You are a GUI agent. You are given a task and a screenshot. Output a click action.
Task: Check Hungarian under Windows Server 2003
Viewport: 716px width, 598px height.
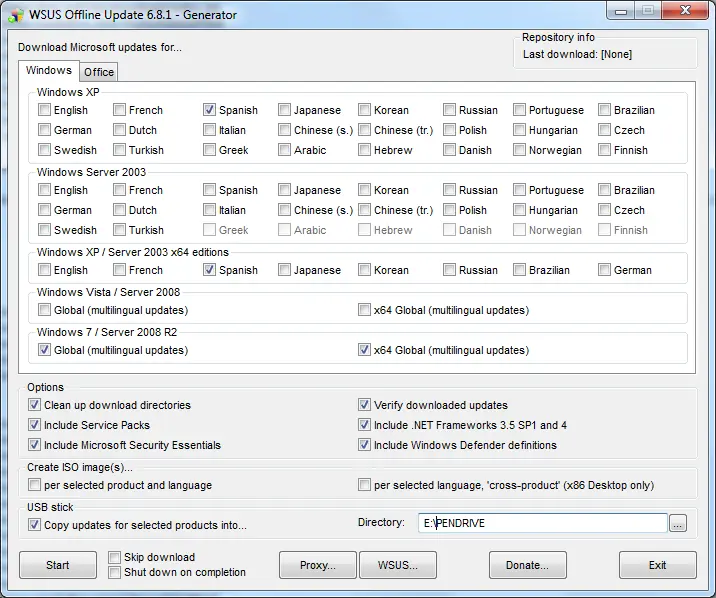click(x=519, y=210)
